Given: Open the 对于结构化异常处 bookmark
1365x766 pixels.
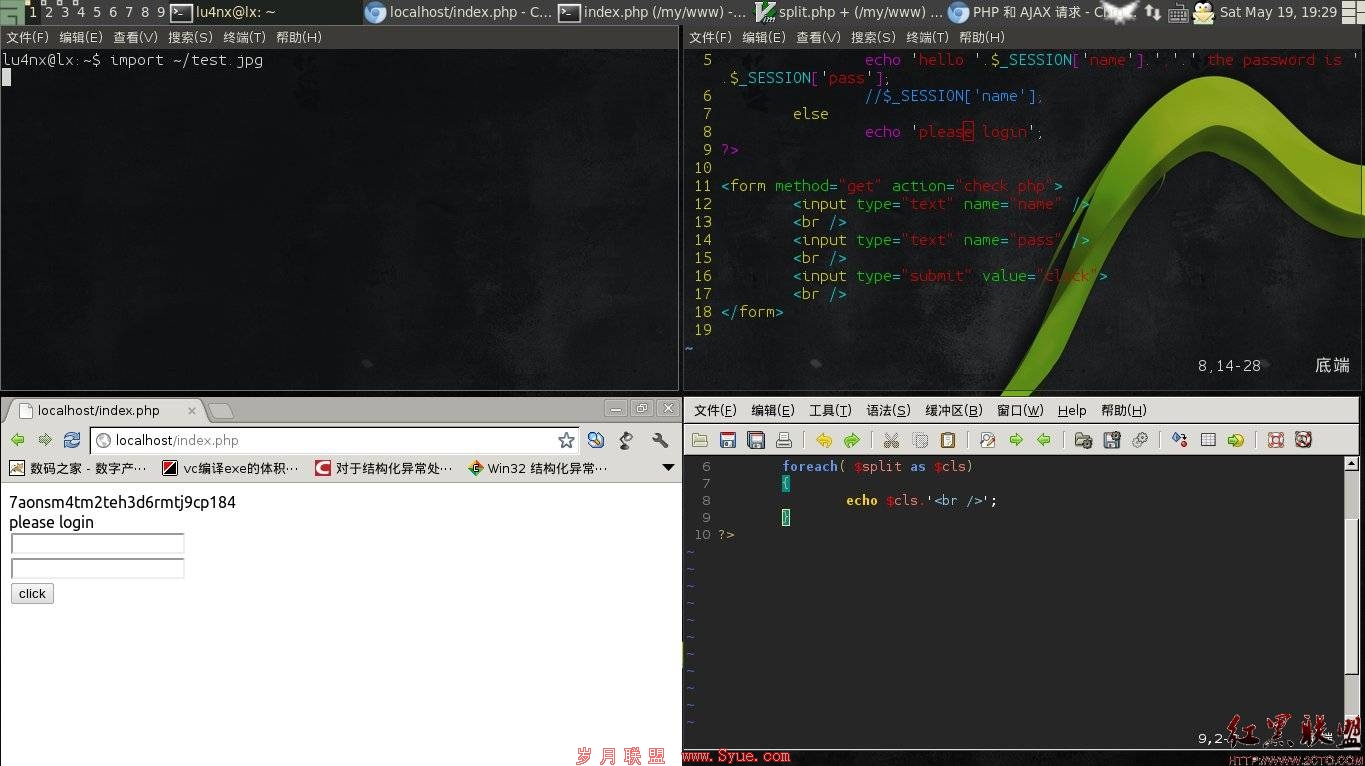Looking at the screenshot, I should click(384, 468).
